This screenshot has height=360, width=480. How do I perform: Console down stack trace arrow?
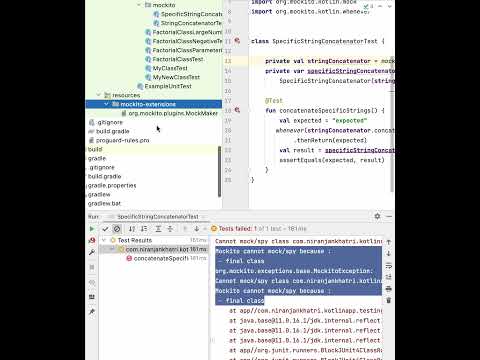[x=389, y=254]
